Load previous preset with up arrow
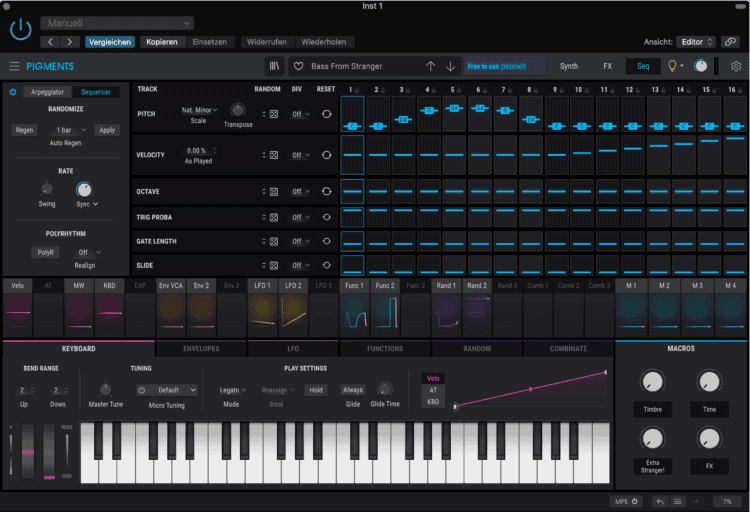The width and height of the screenshot is (750, 512). point(430,66)
